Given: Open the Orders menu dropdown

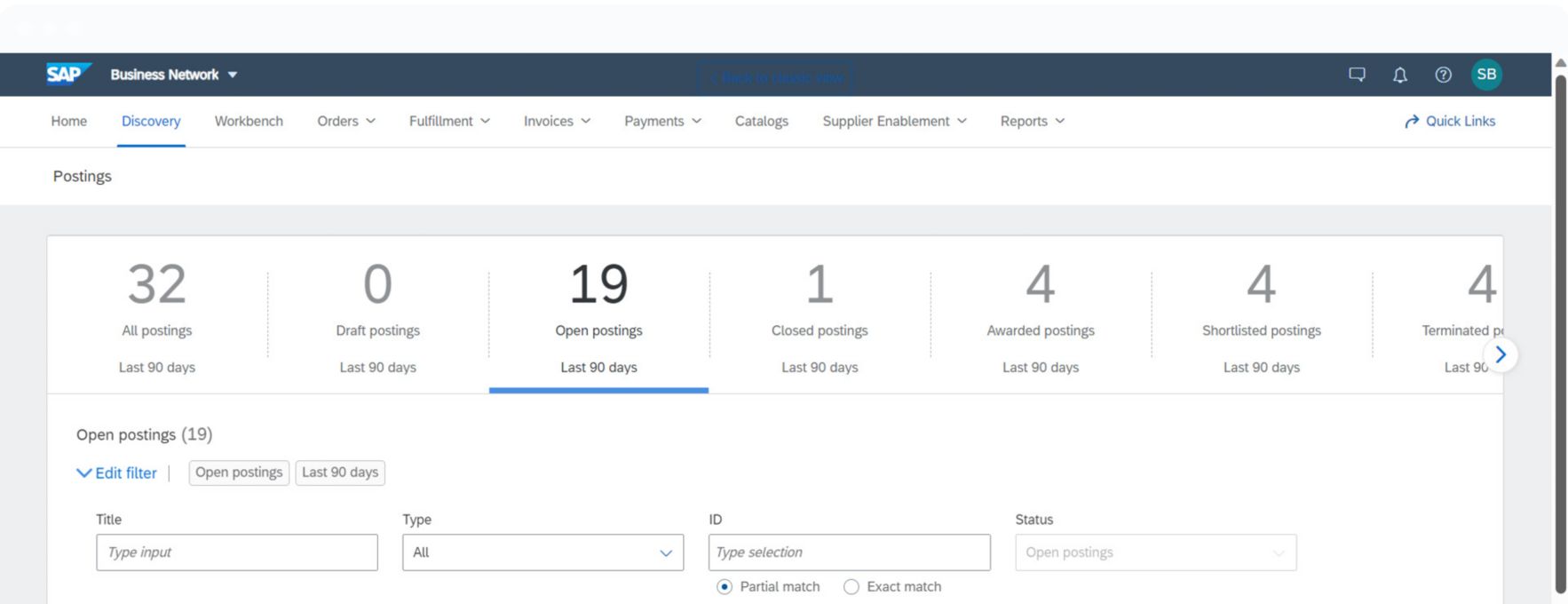Looking at the screenshot, I should (345, 122).
